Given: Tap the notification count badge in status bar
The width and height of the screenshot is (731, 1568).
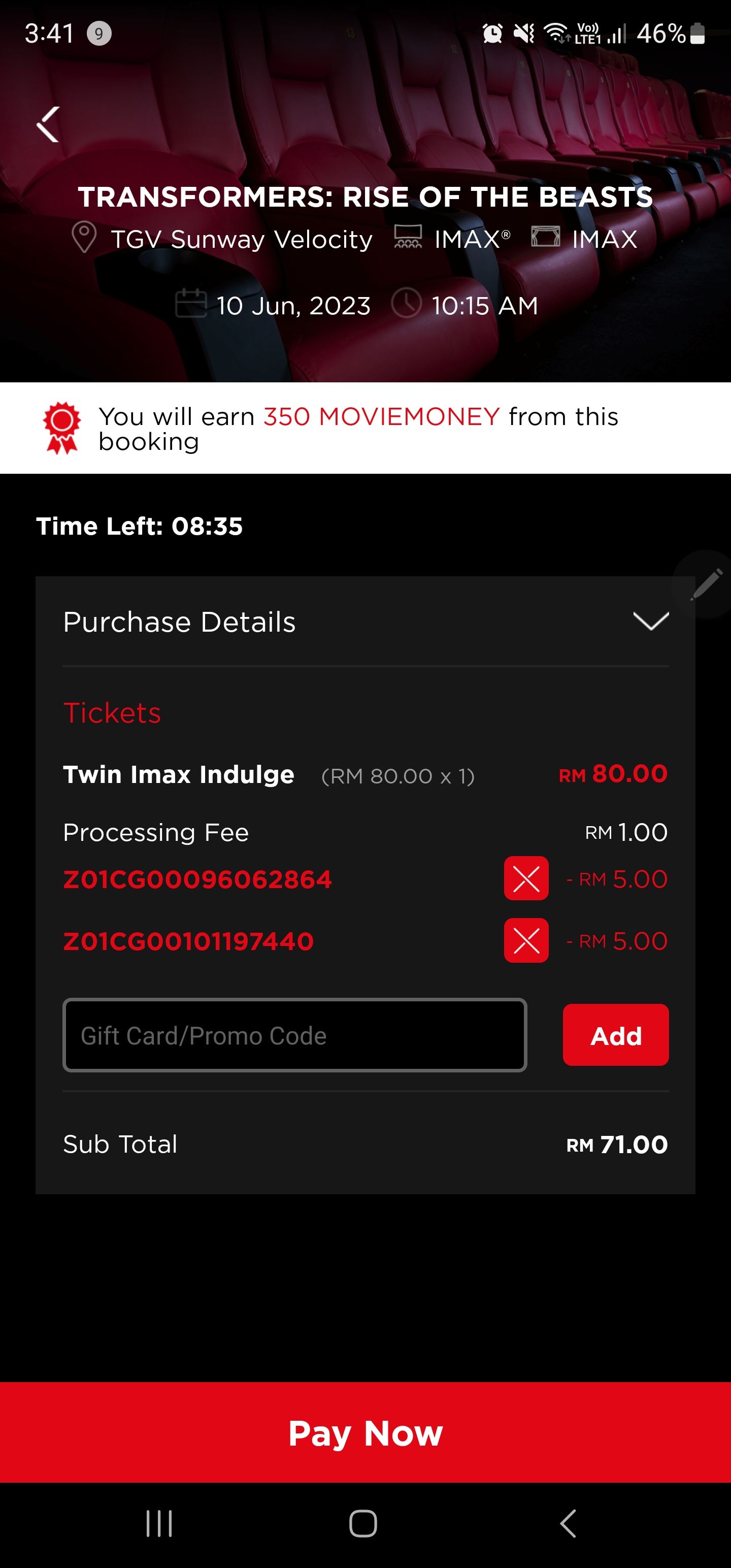Looking at the screenshot, I should (98, 34).
